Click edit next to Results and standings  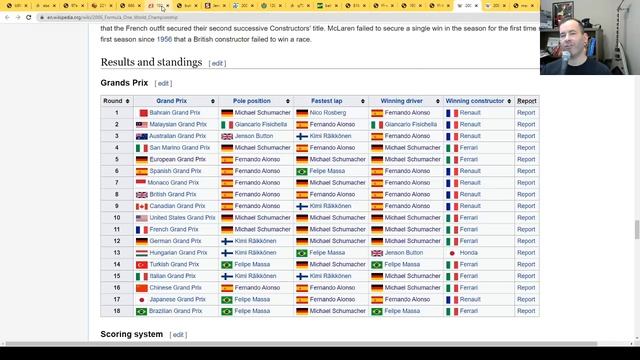pyautogui.click(x=217, y=63)
